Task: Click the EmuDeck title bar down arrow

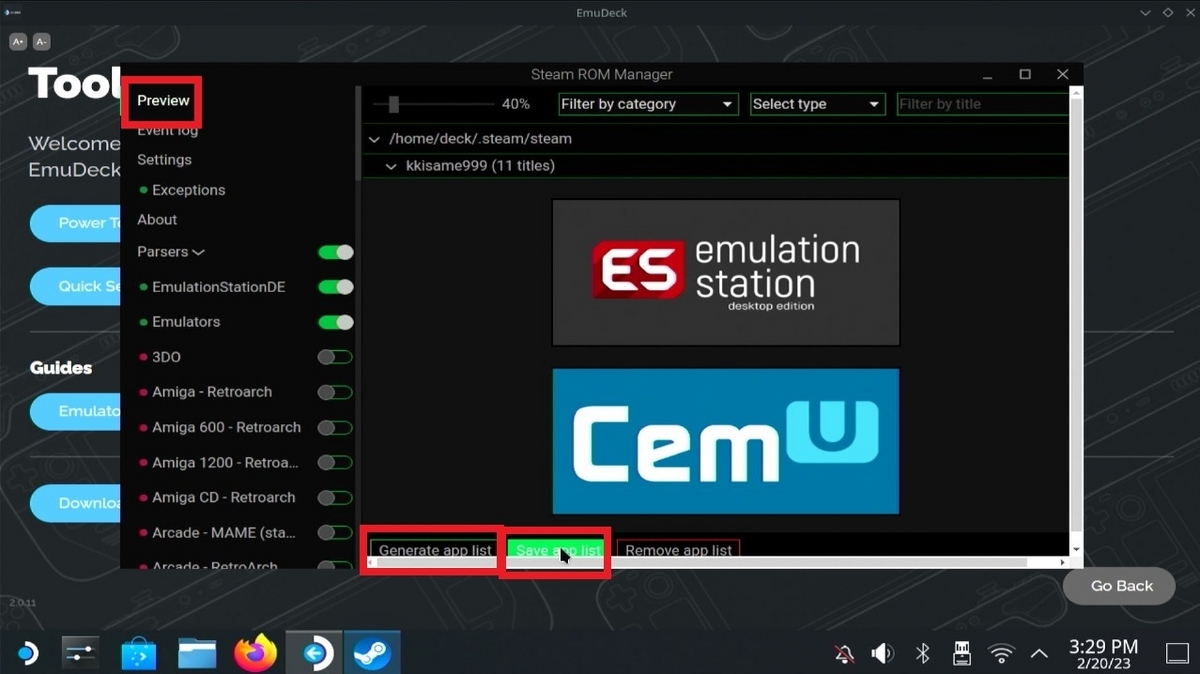Action: 1144,12
